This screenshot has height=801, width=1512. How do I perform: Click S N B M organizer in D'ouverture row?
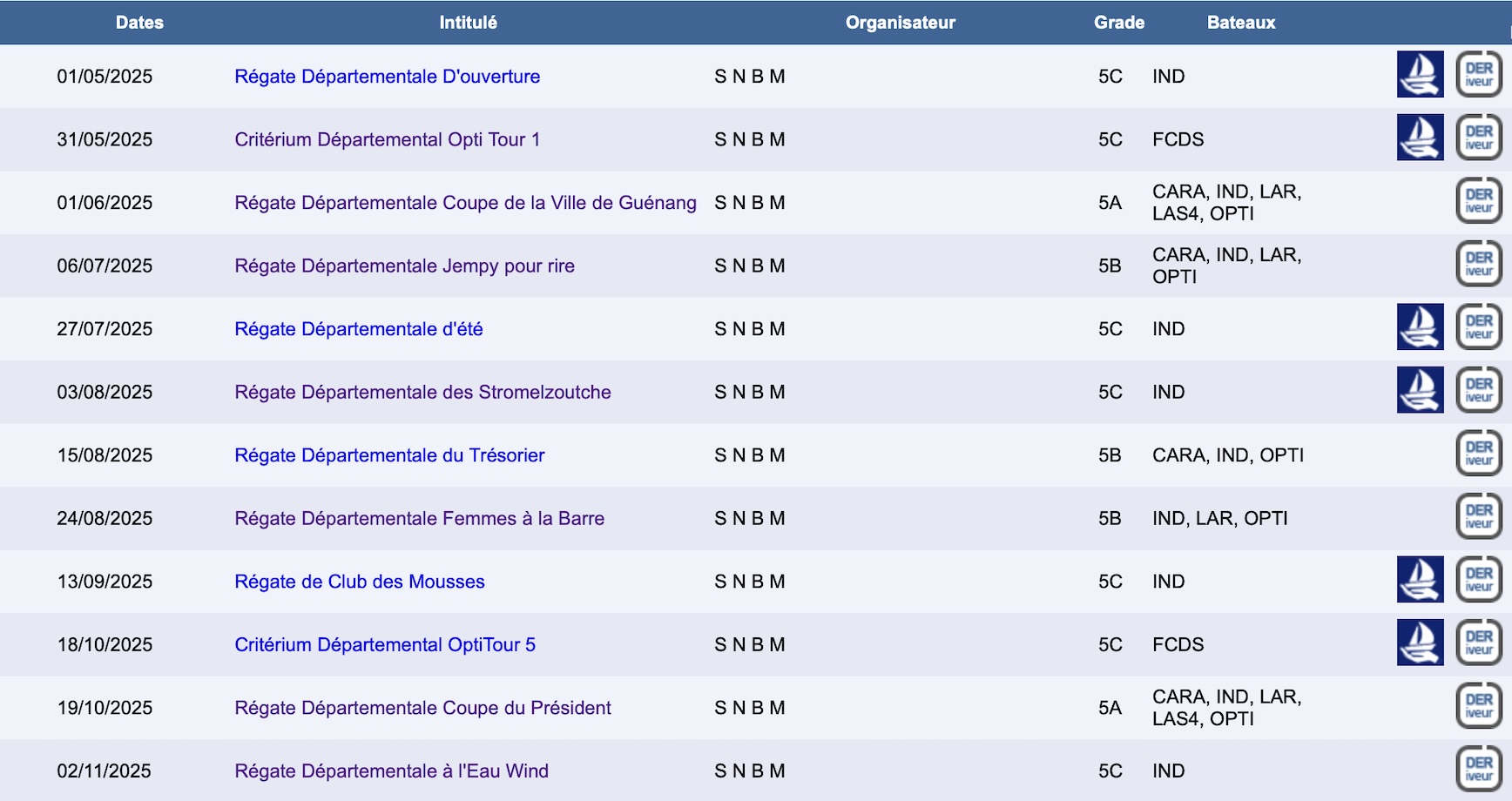750,77
